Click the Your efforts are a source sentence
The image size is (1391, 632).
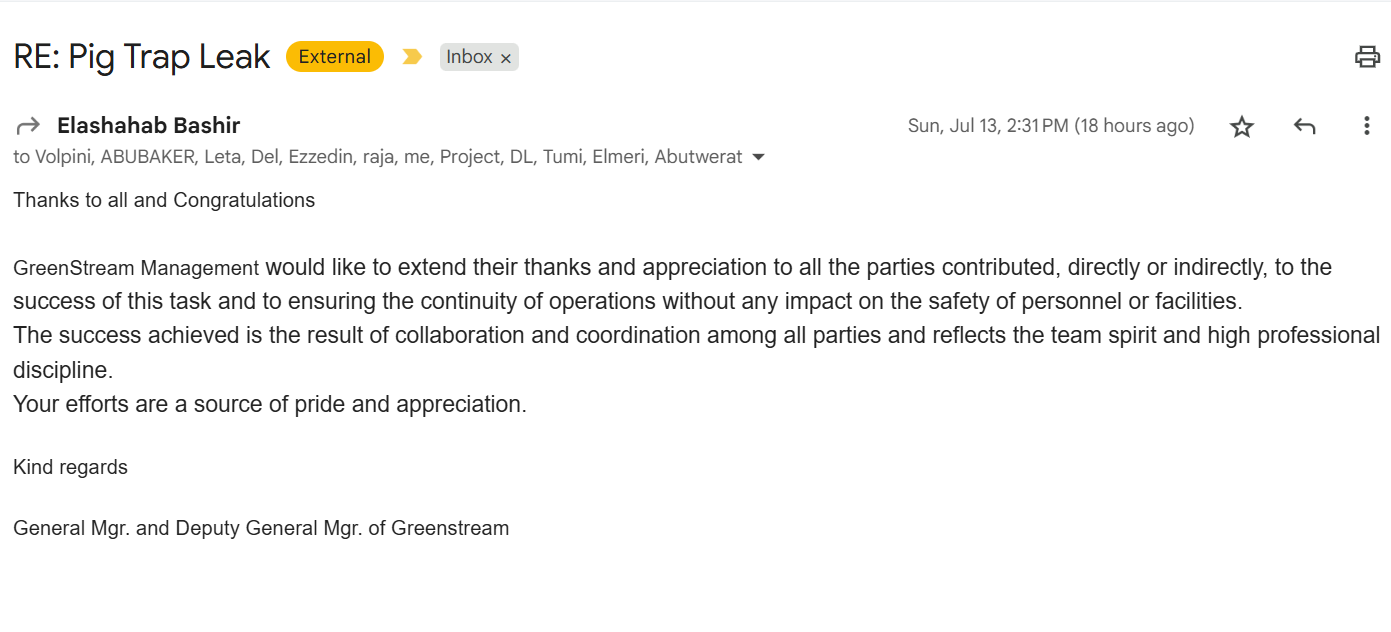tap(270, 404)
